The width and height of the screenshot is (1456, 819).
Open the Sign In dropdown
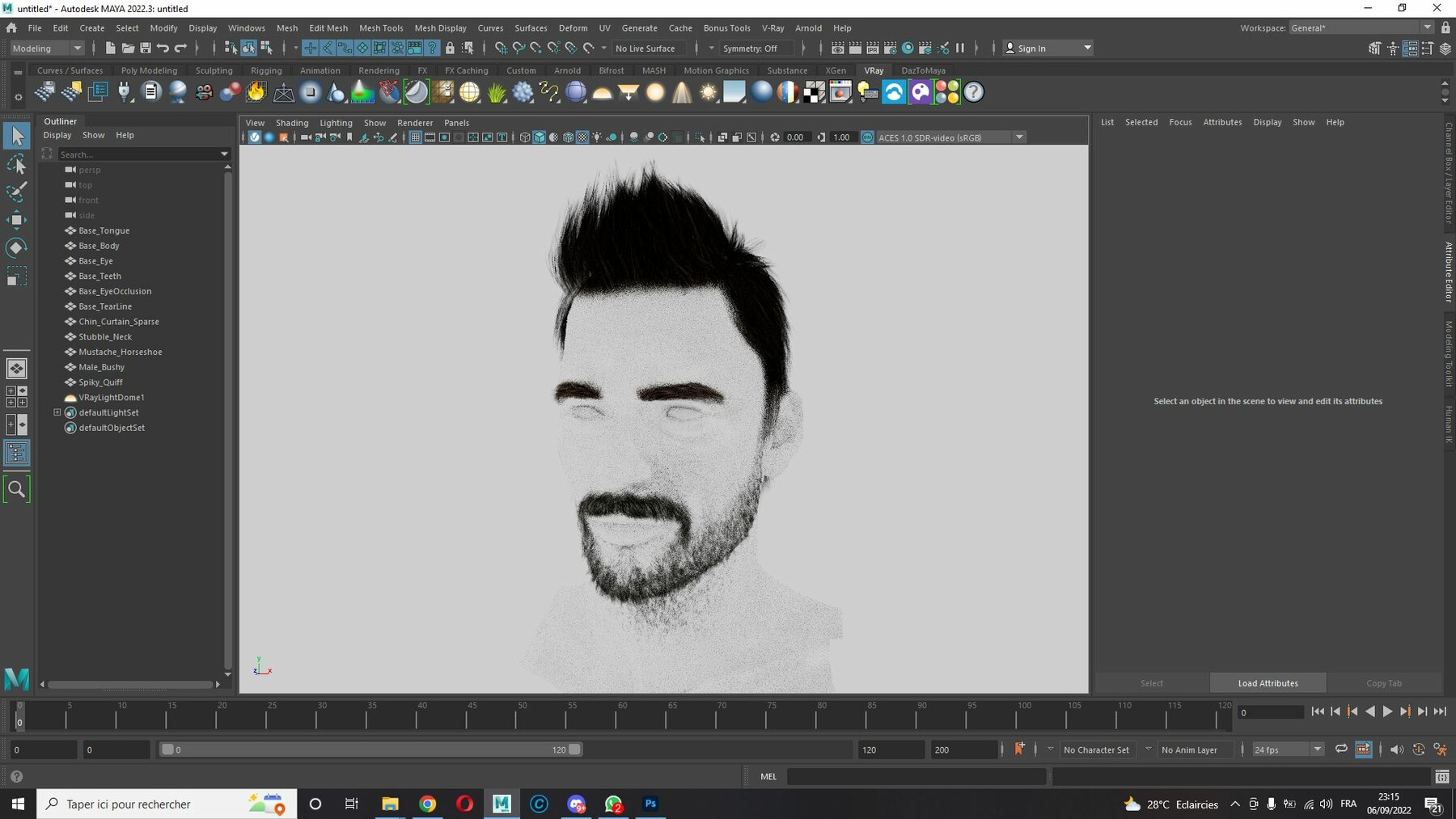pyautogui.click(x=1048, y=49)
